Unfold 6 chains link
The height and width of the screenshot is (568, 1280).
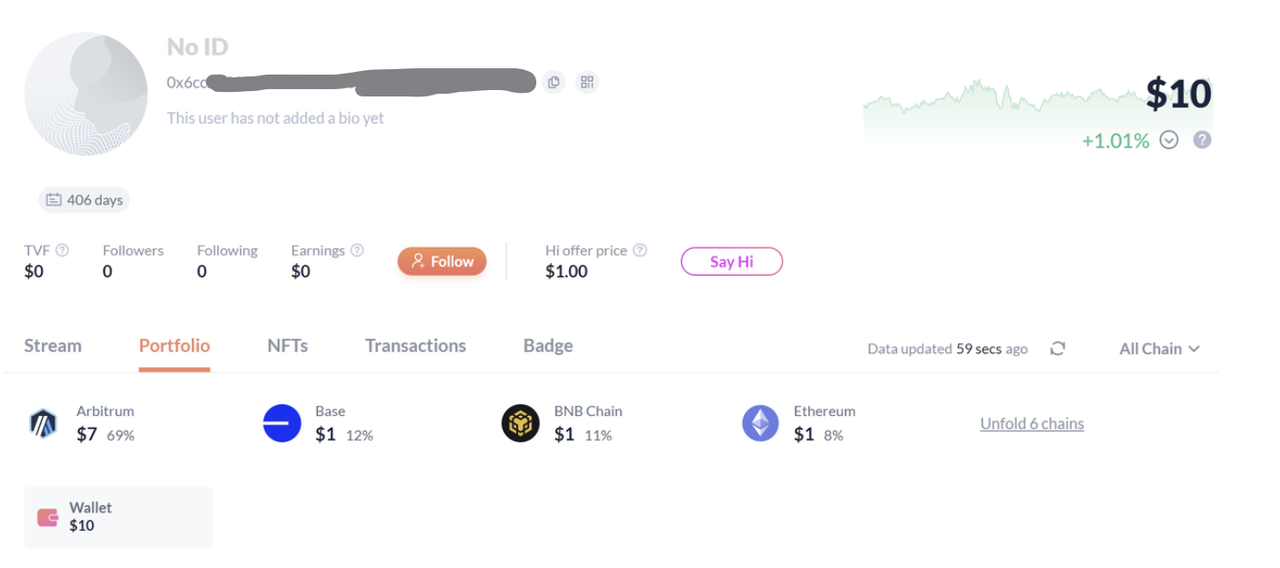pyautogui.click(x=1032, y=424)
